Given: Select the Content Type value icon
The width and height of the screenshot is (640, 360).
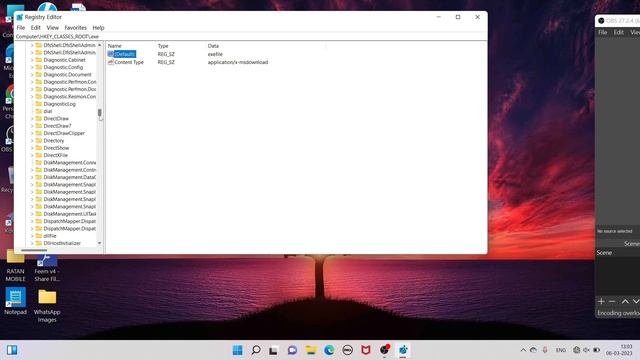Looking at the screenshot, I should coord(111,62).
